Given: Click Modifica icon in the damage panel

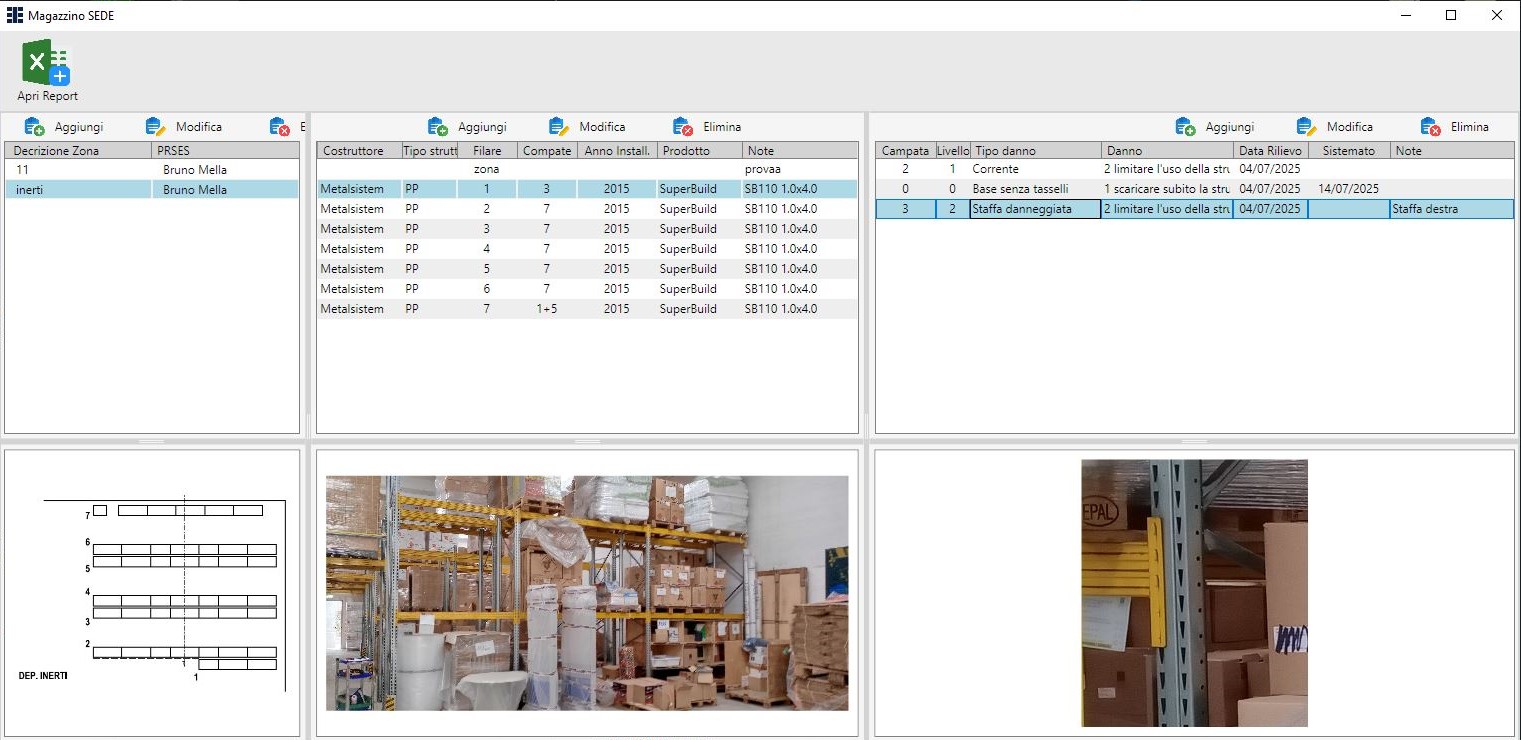Looking at the screenshot, I should click(1306, 127).
